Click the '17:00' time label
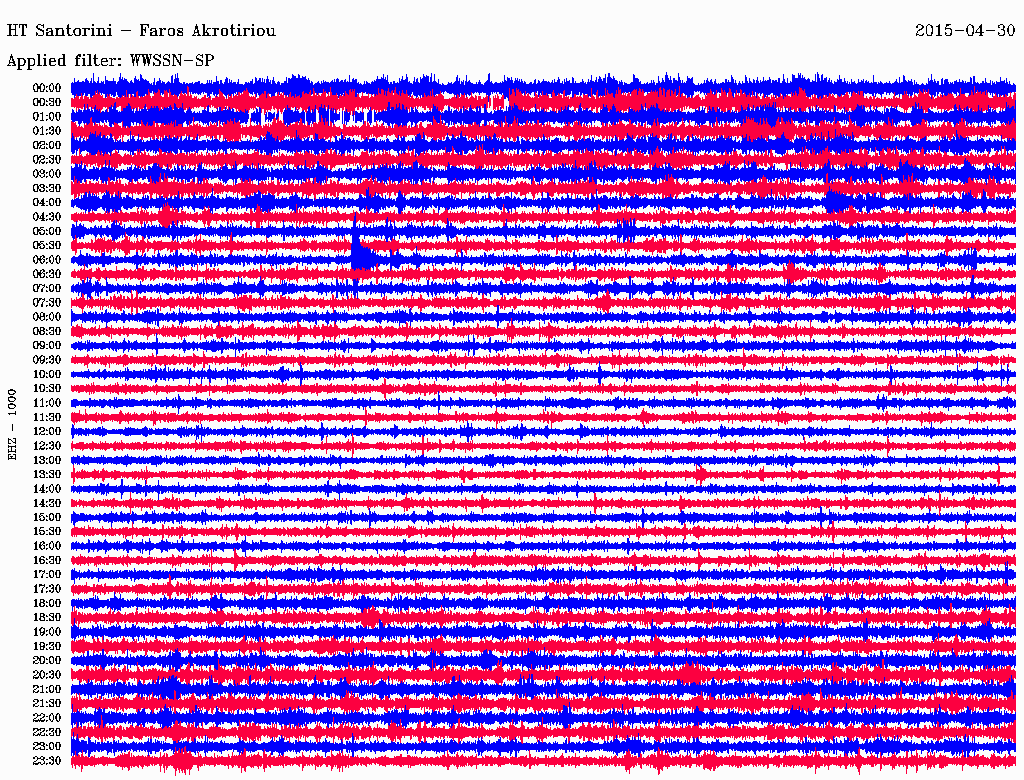This screenshot has width=1024, height=780. (47, 575)
